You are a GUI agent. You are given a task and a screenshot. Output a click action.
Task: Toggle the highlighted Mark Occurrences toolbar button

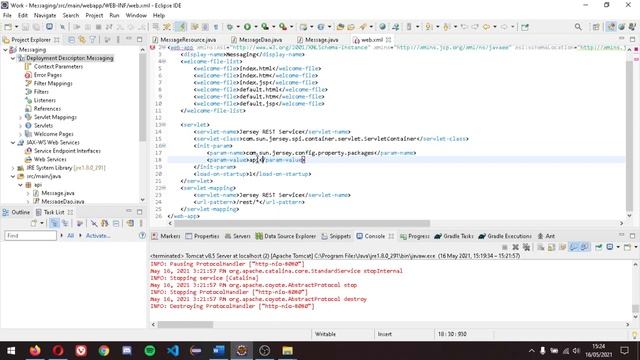tap(181, 27)
